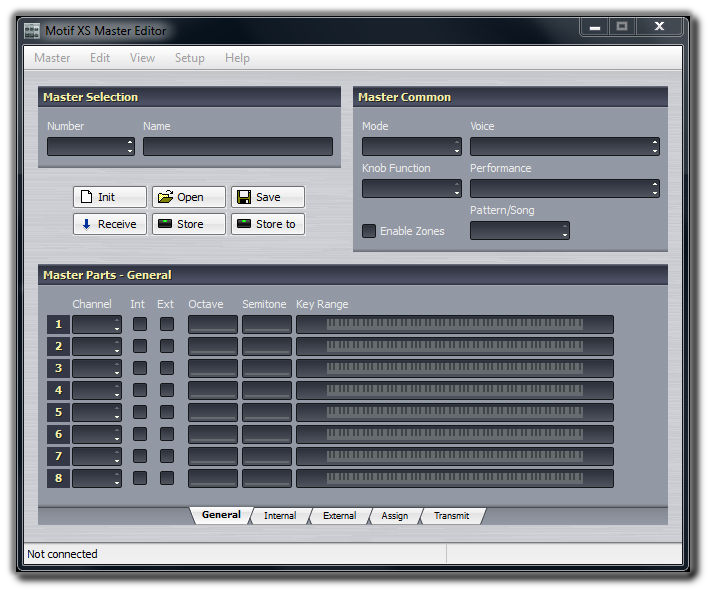Image resolution: width=716 pixels, height=598 pixels.
Task: Open the Help menu
Action: [237, 58]
